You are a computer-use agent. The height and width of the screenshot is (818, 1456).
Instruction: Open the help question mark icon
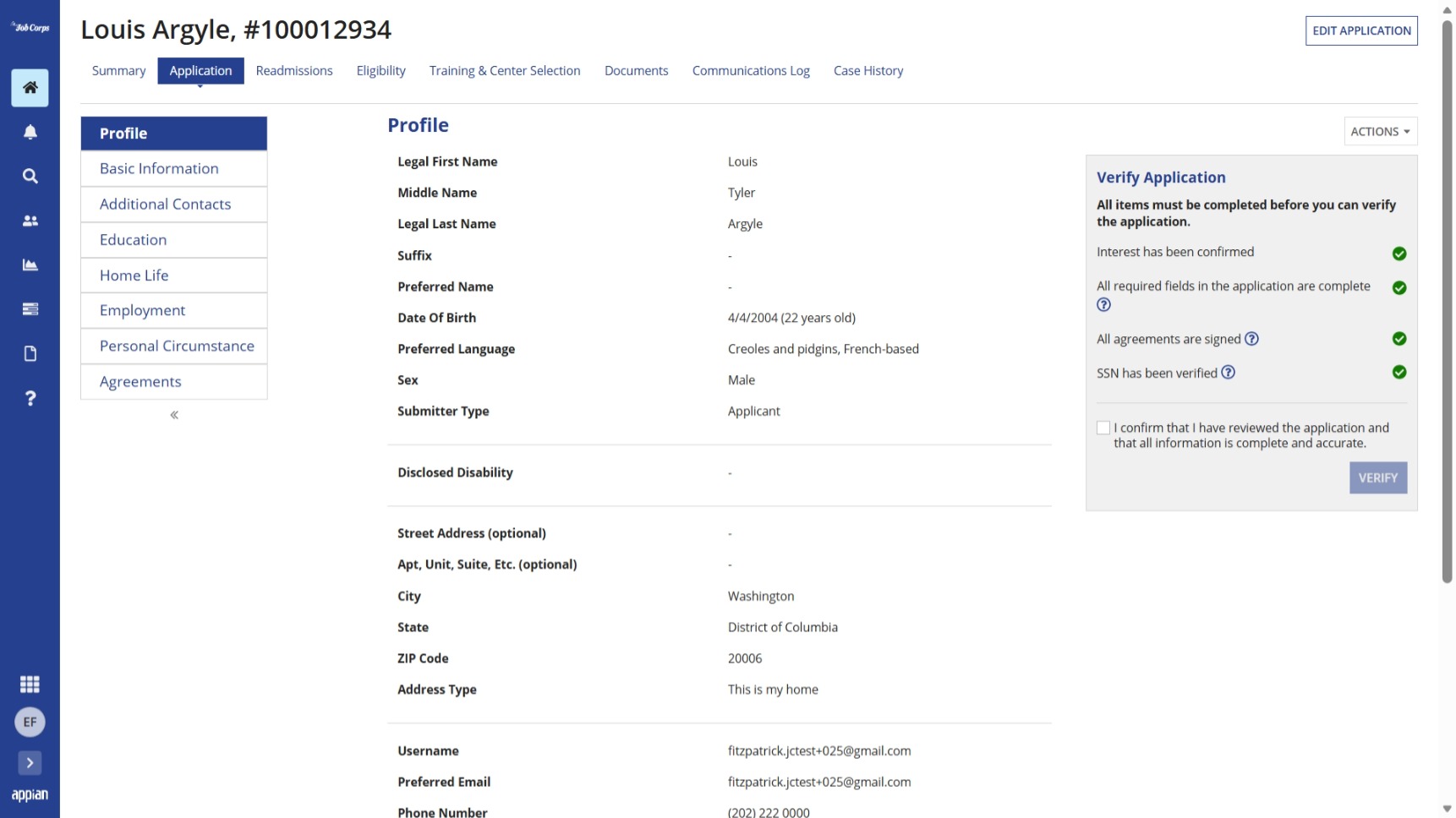point(30,398)
